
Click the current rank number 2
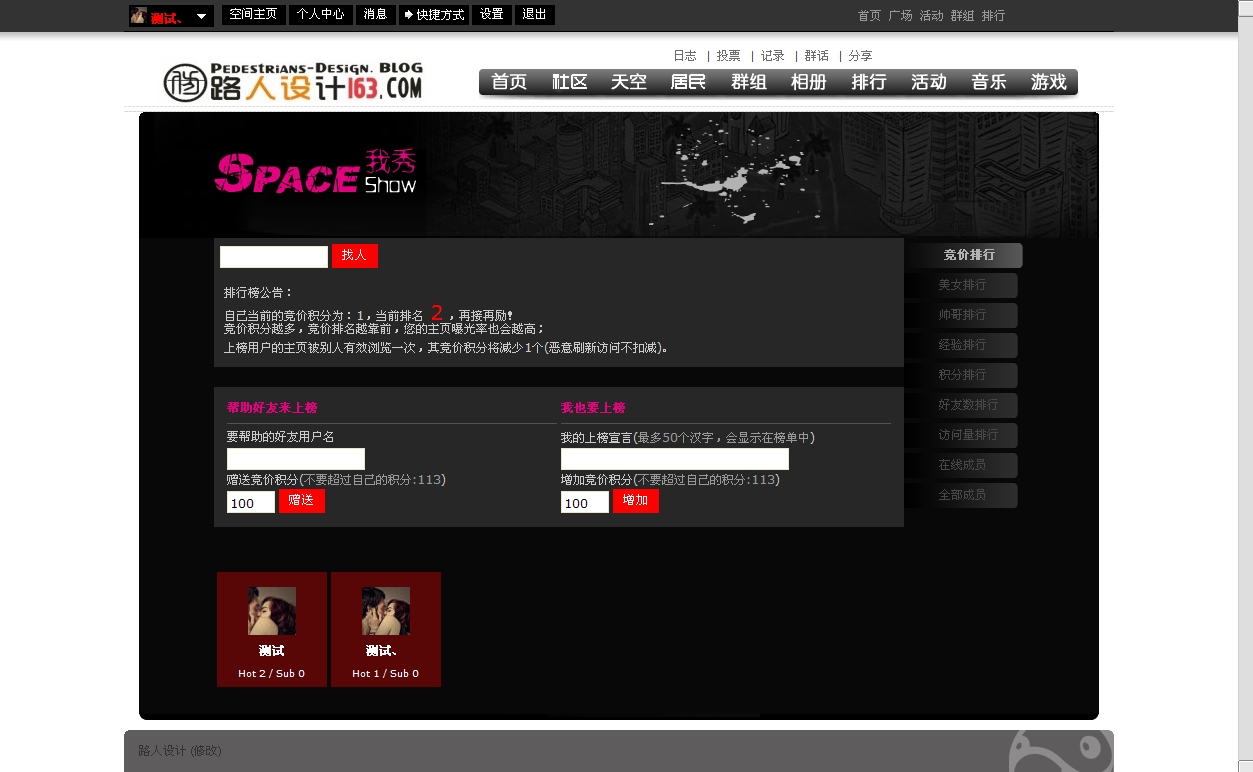click(x=437, y=313)
